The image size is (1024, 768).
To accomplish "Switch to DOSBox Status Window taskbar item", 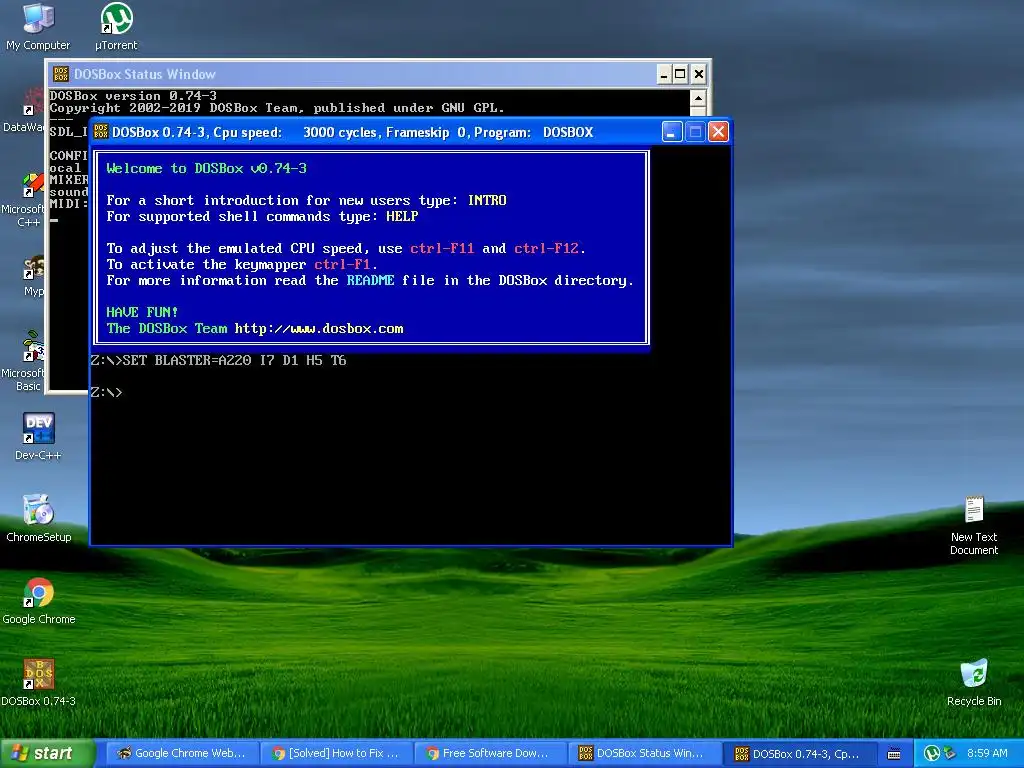I will click(x=644, y=754).
